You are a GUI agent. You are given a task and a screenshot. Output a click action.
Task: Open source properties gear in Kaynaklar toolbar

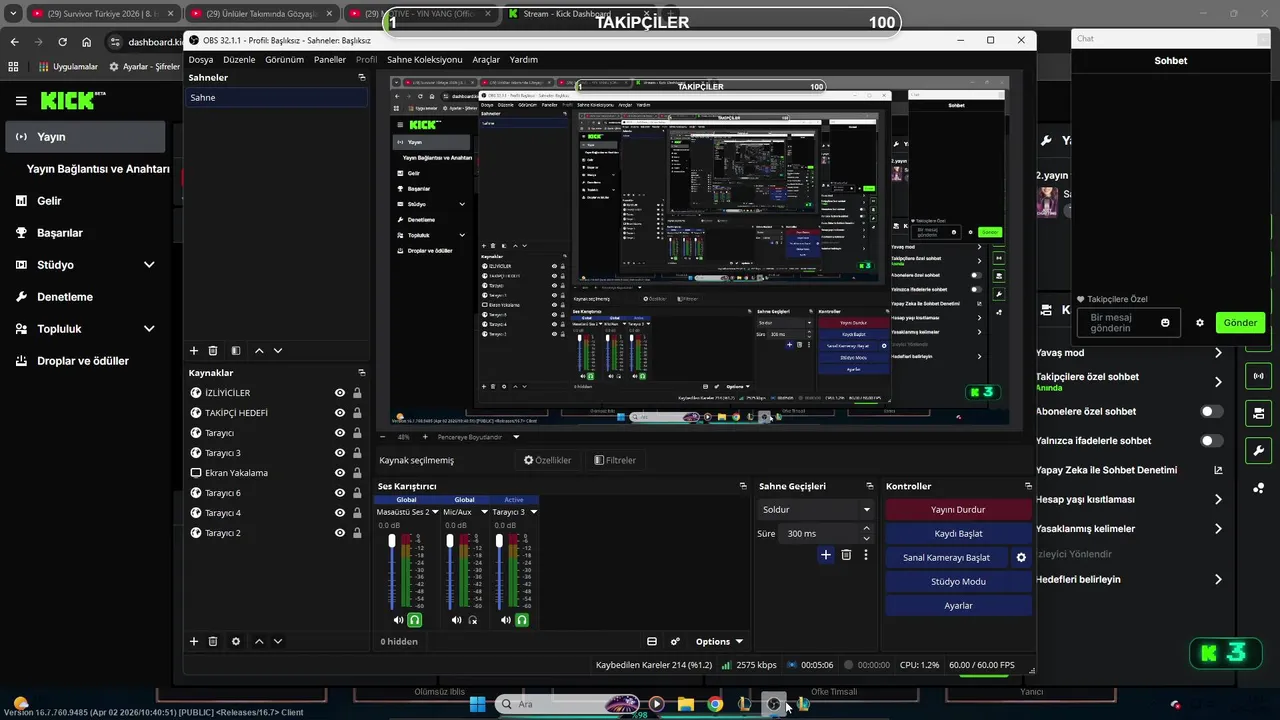click(236, 641)
